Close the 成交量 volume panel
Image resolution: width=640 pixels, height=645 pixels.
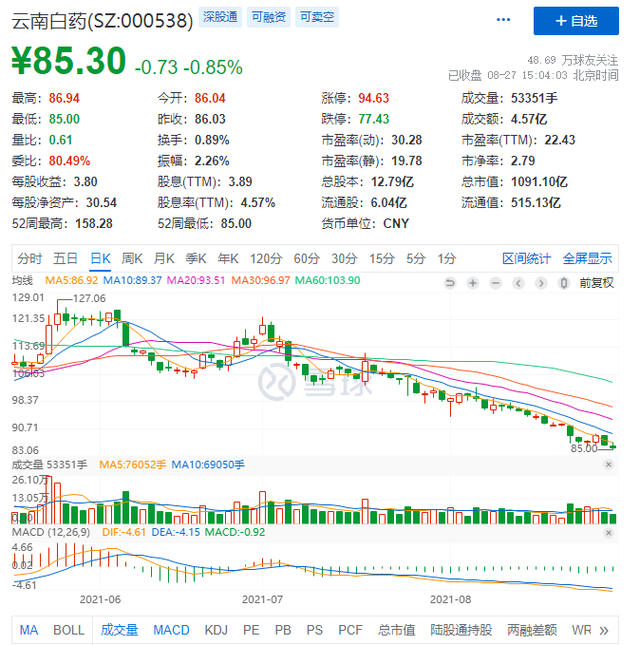tap(608, 464)
